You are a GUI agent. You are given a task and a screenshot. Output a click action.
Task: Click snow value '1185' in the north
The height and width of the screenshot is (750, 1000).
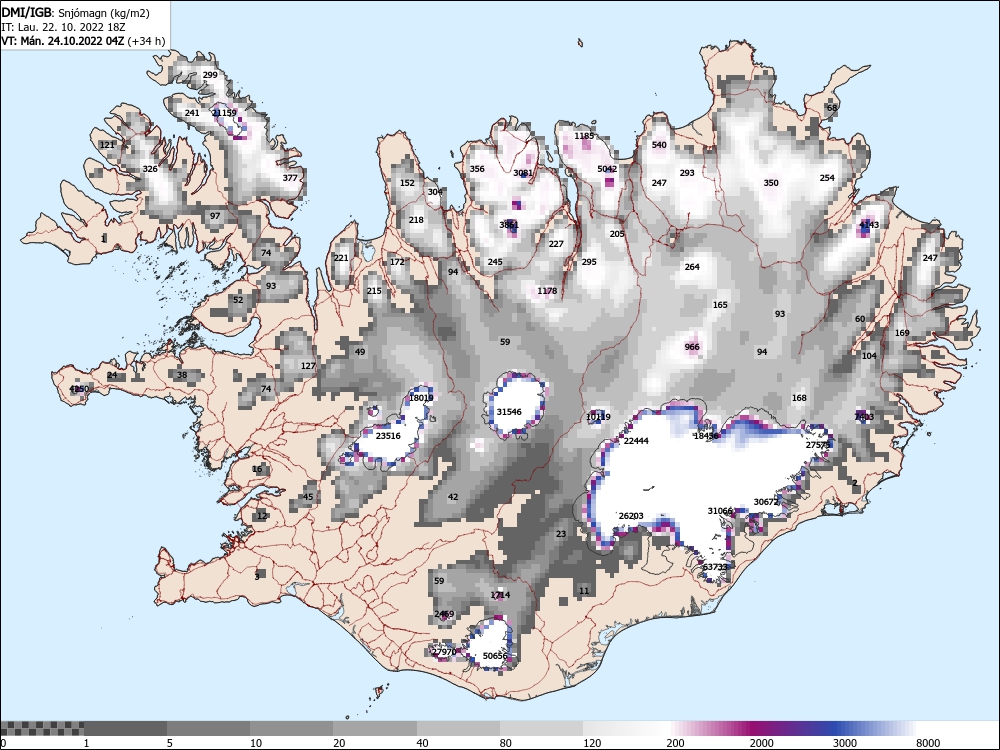point(584,136)
